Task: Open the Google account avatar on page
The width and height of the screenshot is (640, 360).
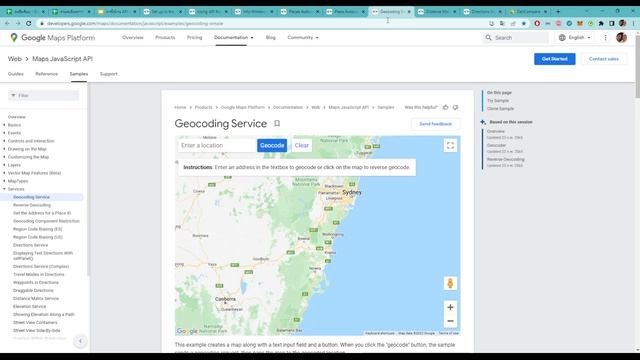Action: 621,38
